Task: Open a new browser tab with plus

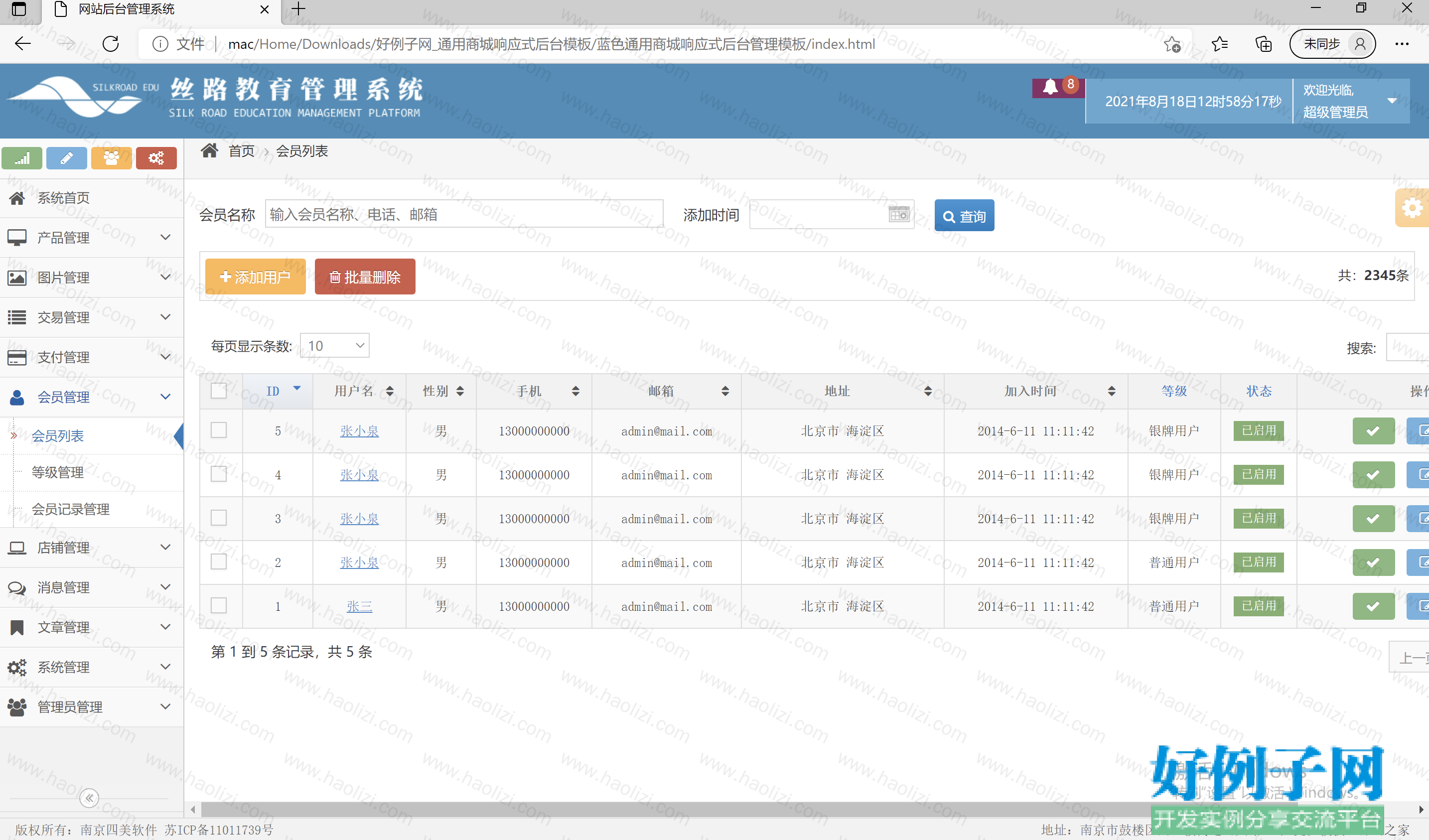Action: (x=298, y=9)
